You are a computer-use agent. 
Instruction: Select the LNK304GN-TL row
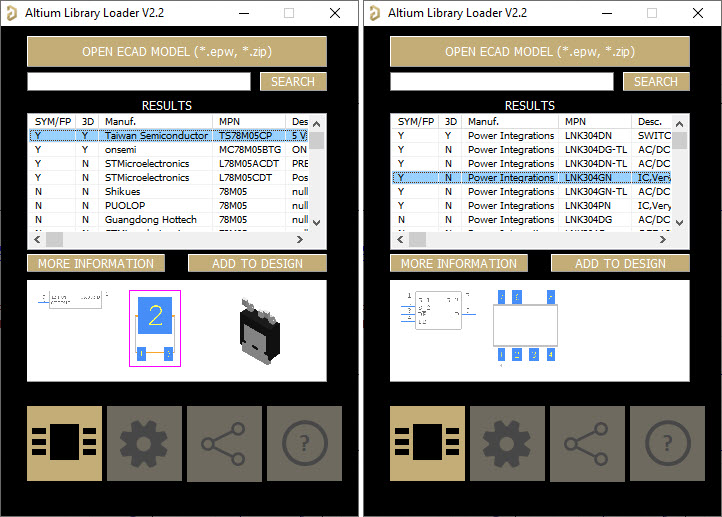tap(531, 192)
